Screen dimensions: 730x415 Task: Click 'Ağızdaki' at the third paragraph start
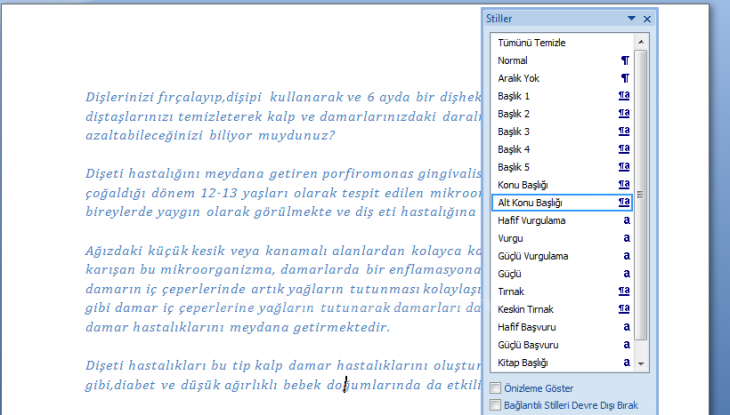[114, 251]
